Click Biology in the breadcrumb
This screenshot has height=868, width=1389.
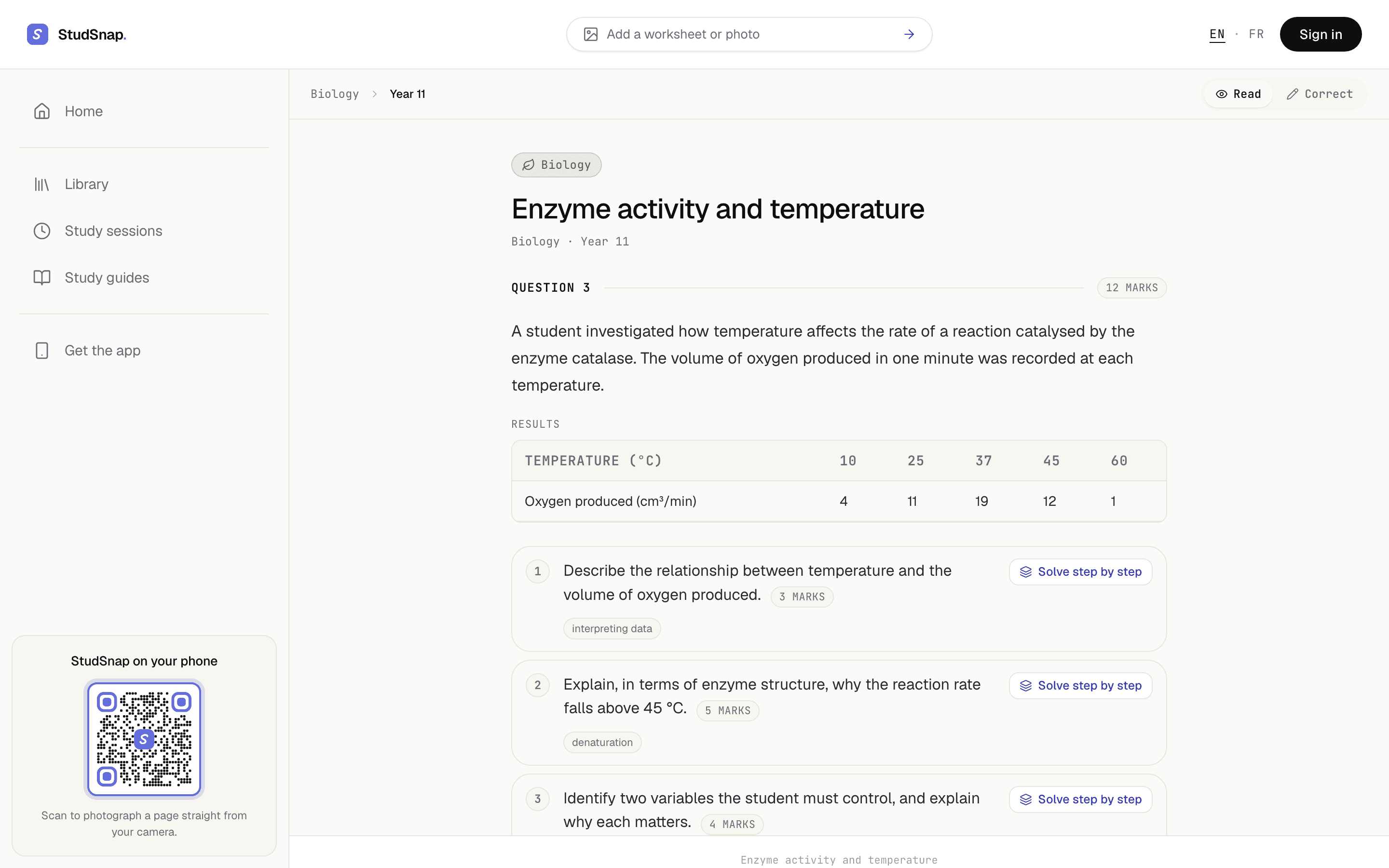335,94
